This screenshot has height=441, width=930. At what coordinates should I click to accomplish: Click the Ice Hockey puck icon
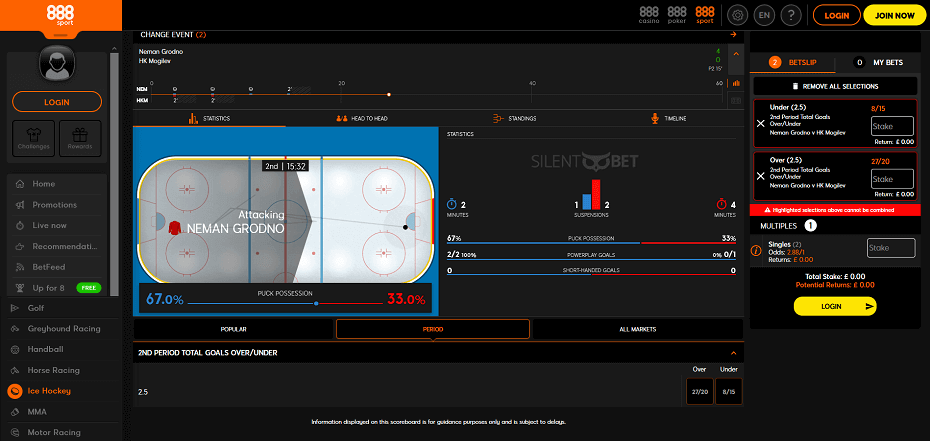14,391
